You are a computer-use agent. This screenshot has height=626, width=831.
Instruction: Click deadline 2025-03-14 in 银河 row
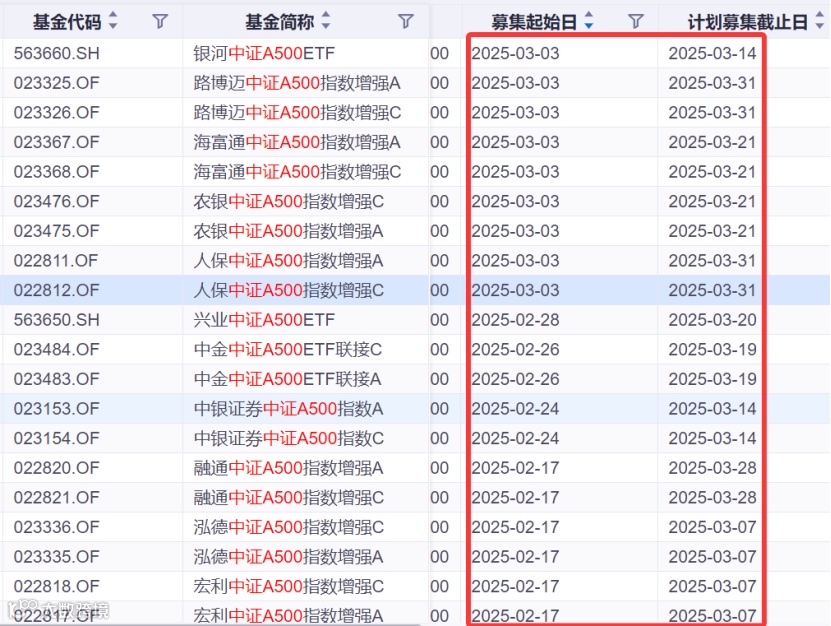[712, 54]
